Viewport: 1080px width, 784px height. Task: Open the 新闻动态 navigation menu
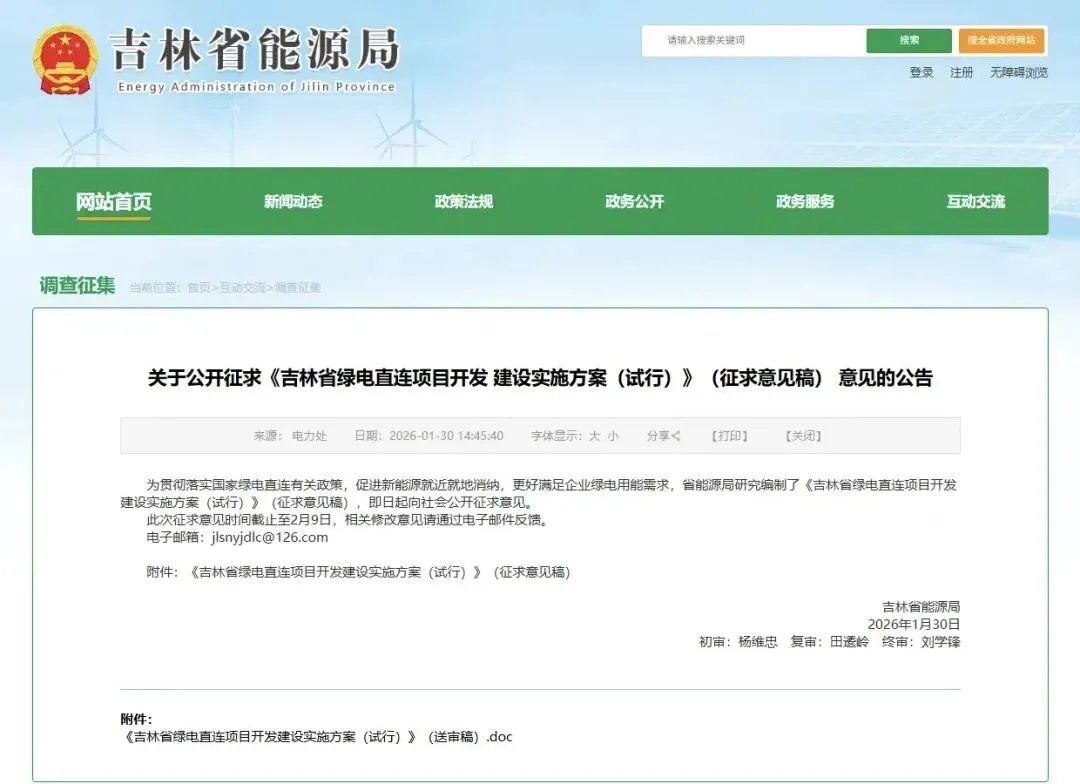(x=293, y=202)
